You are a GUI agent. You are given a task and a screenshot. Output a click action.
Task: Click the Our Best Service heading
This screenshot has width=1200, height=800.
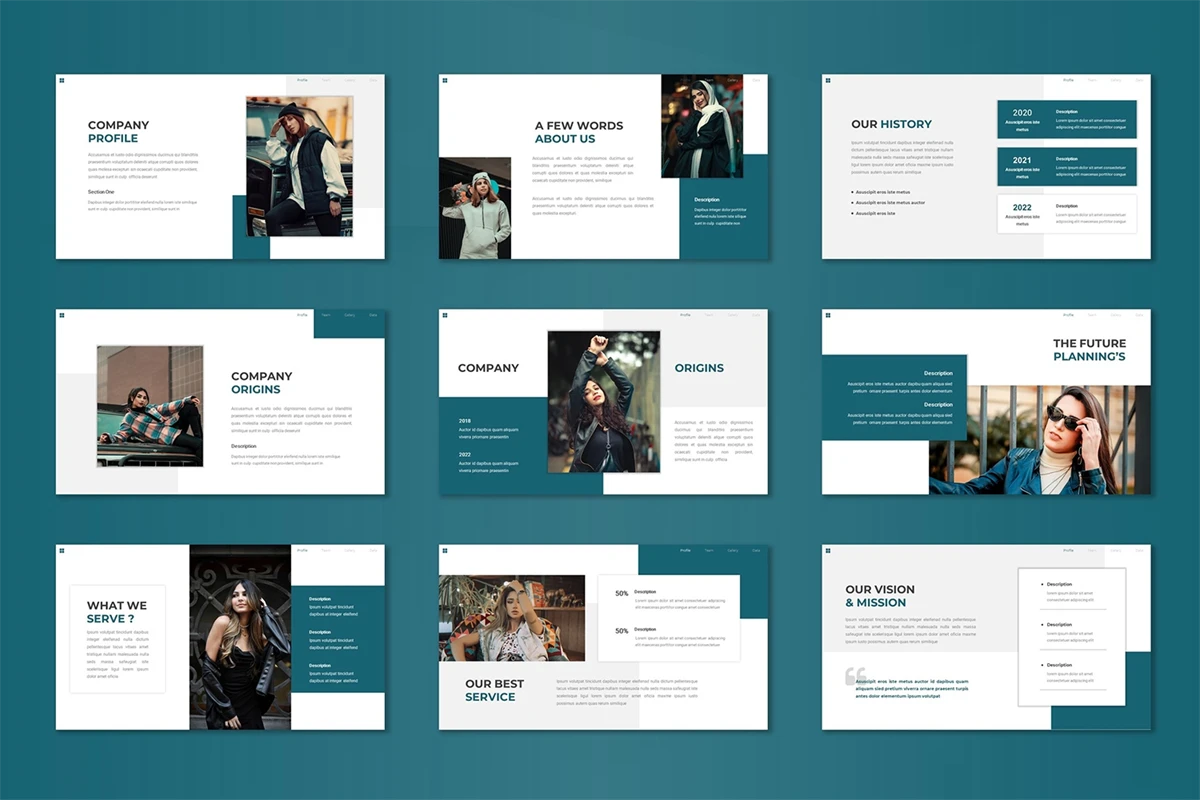point(494,691)
